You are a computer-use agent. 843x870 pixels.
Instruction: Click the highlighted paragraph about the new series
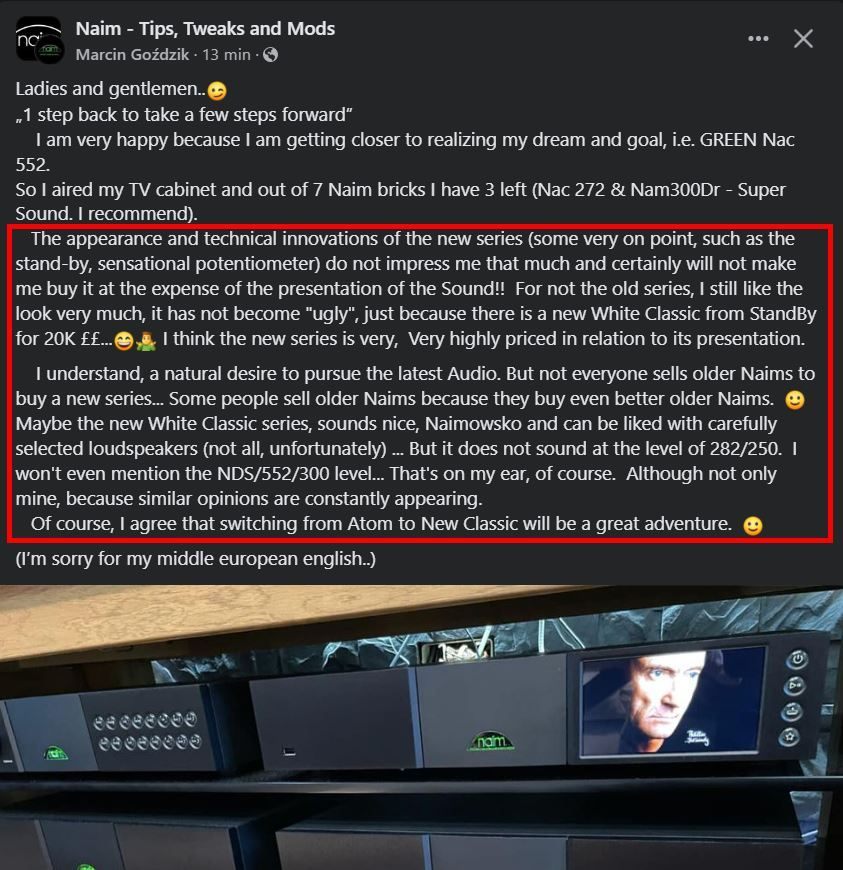click(420, 383)
